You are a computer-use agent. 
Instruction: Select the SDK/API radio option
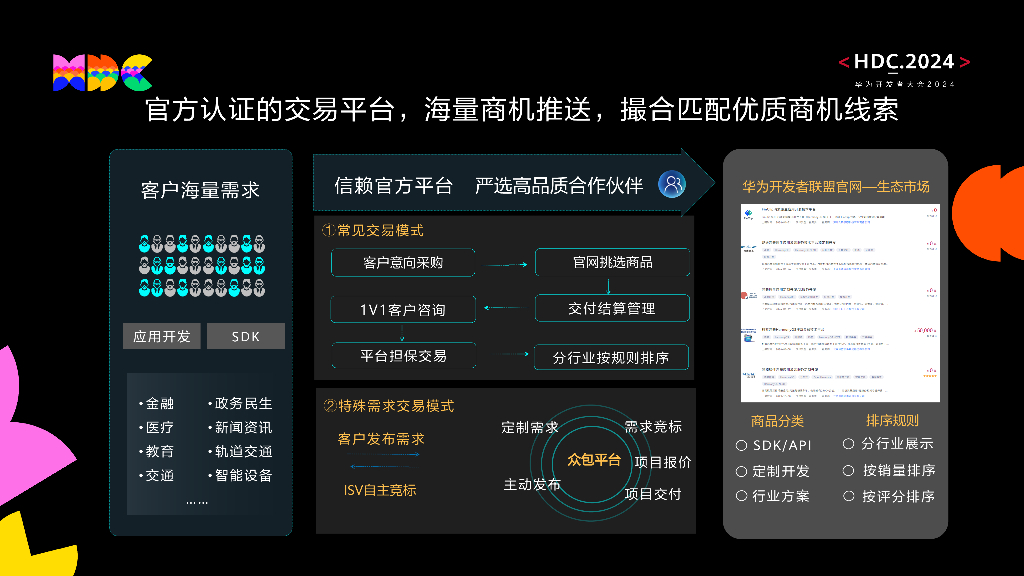[741, 445]
